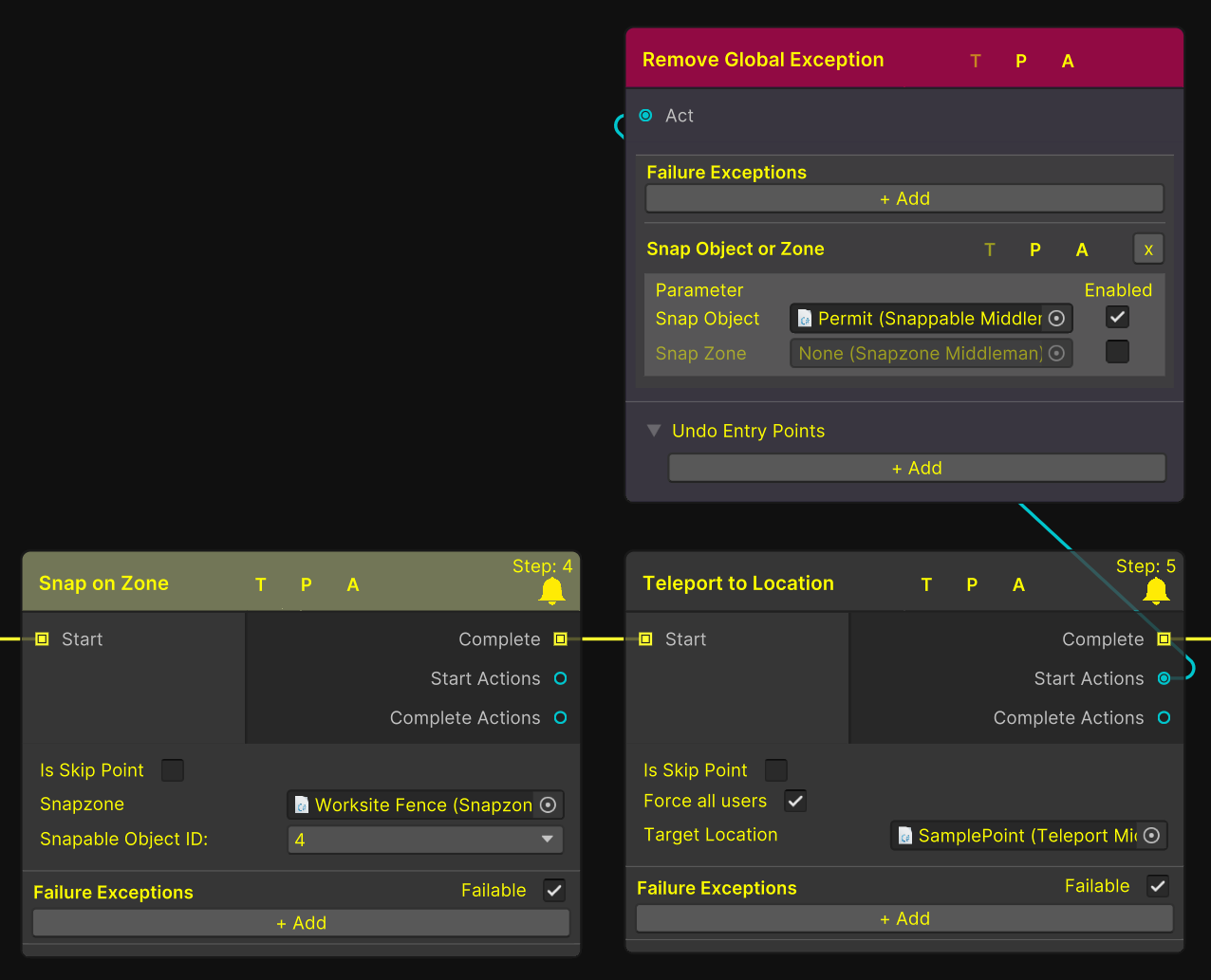
Task: Click the P toggle in Remove Global Exception header
Action: coord(1021,61)
